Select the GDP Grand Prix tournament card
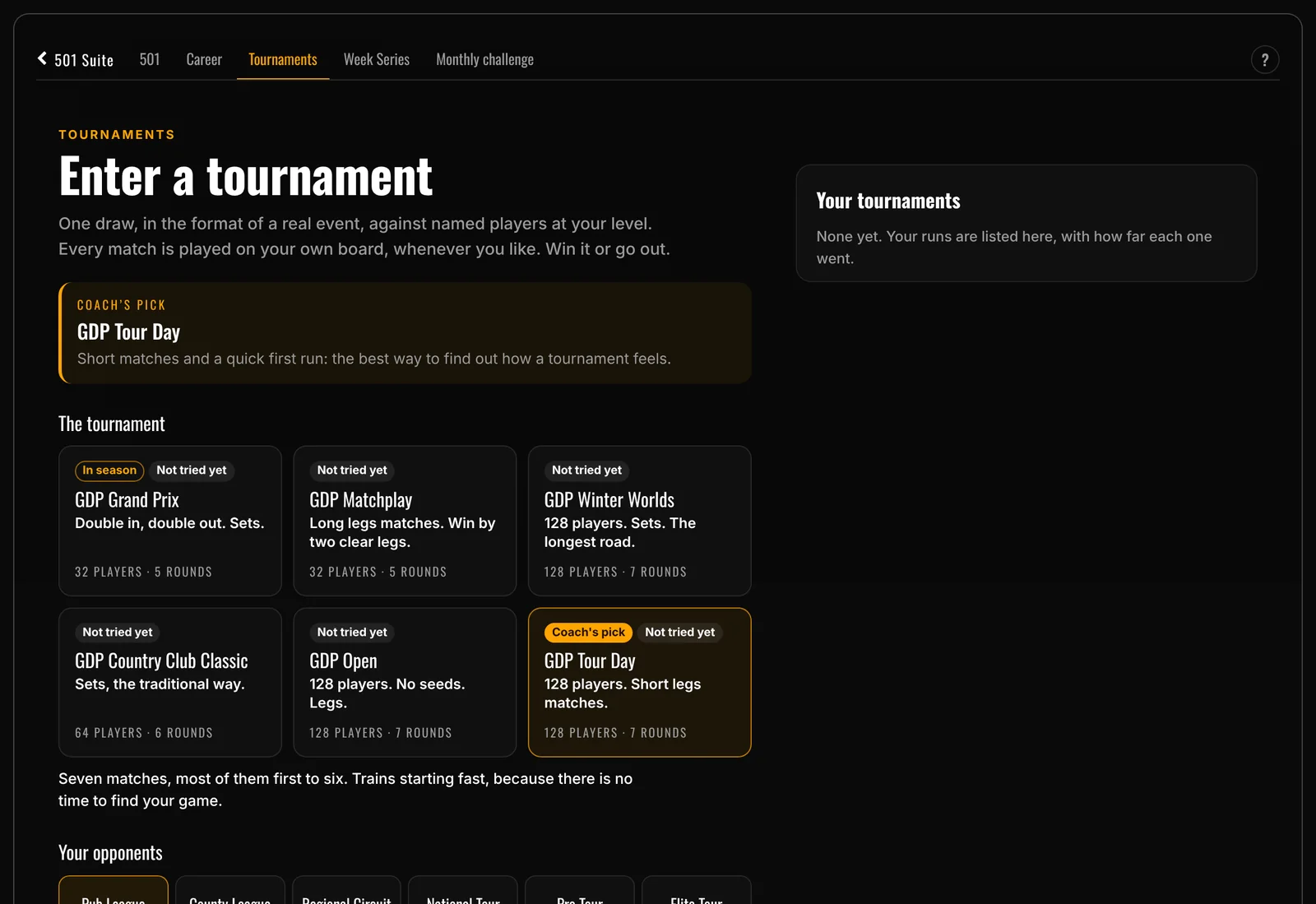This screenshot has width=1316, height=904. (170, 521)
